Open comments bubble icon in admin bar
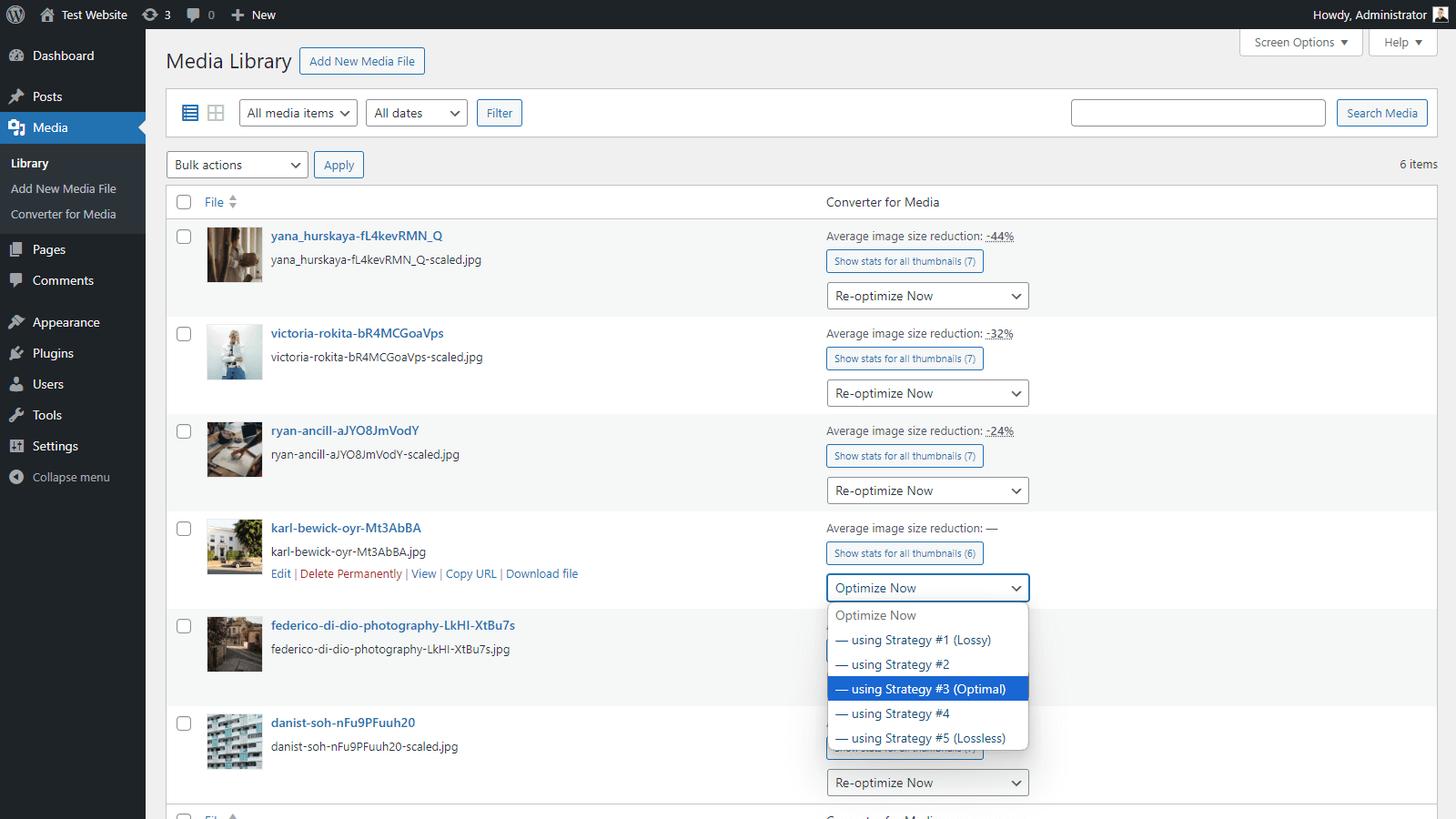Image resolution: width=1456 pixels, height=819 pixels. (x=193, y=15)
